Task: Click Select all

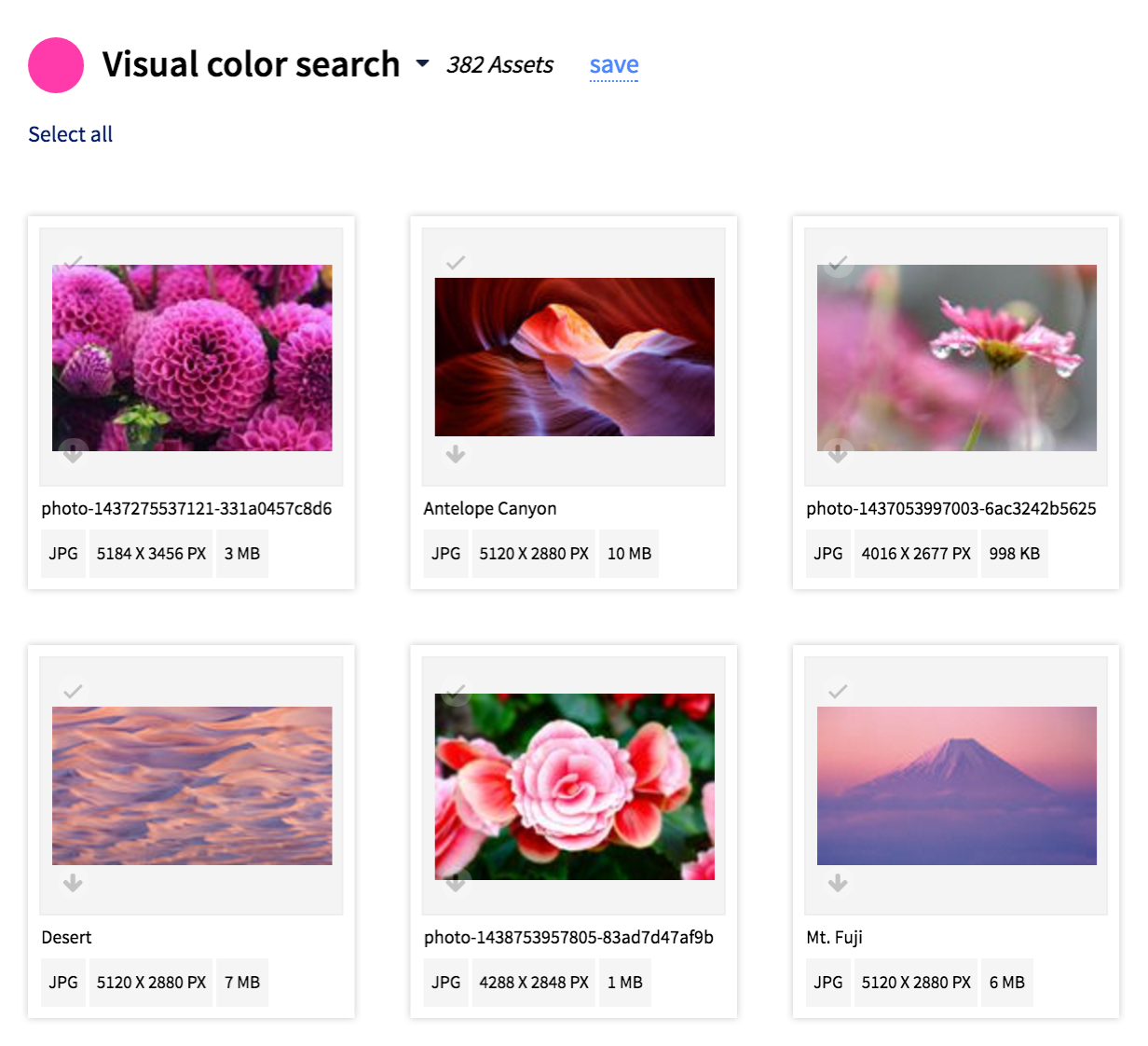Action: coord(70,134)
